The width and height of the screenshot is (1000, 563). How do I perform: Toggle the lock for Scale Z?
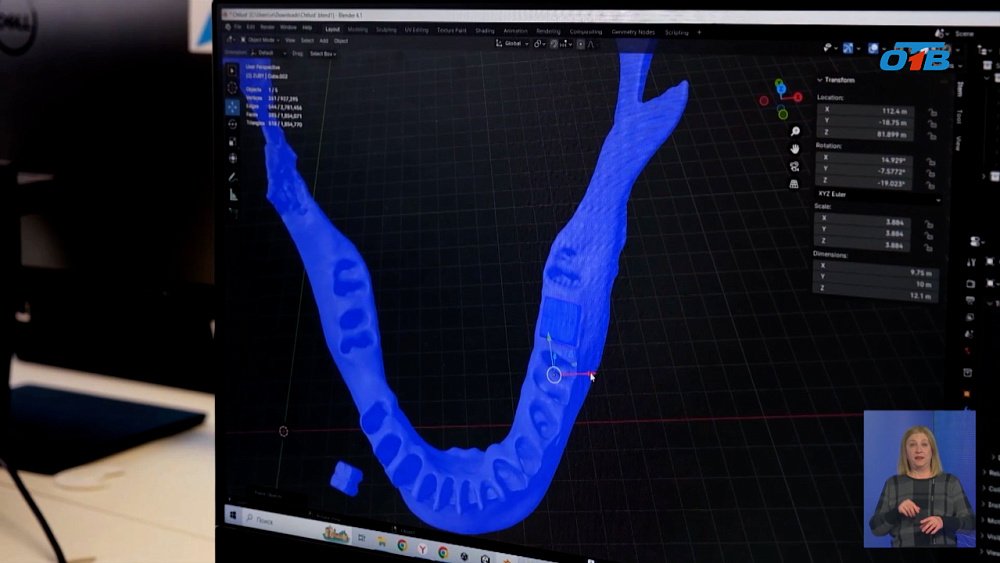(x=931, y=244)
